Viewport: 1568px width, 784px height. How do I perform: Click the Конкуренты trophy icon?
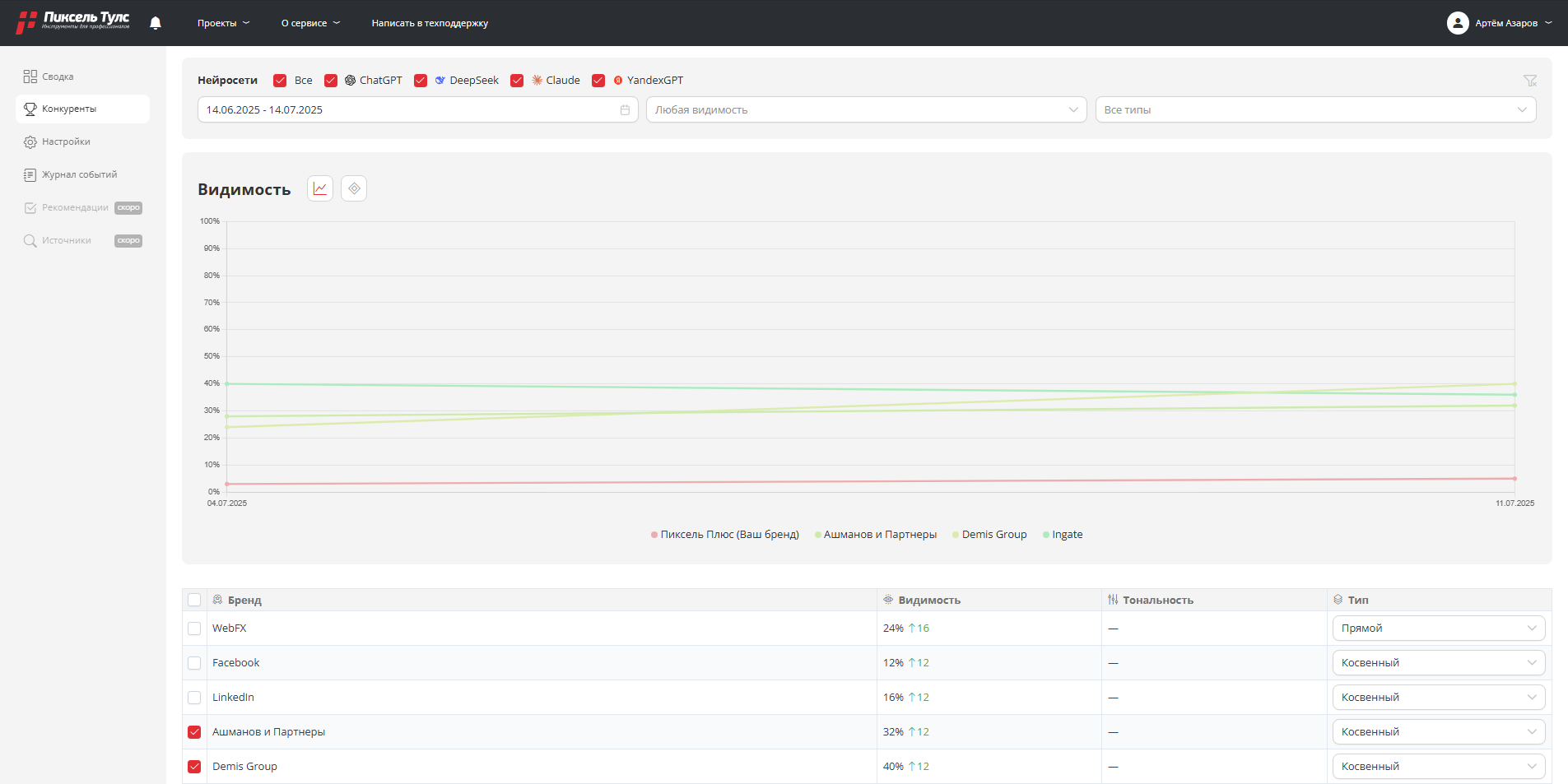(30, 109)
